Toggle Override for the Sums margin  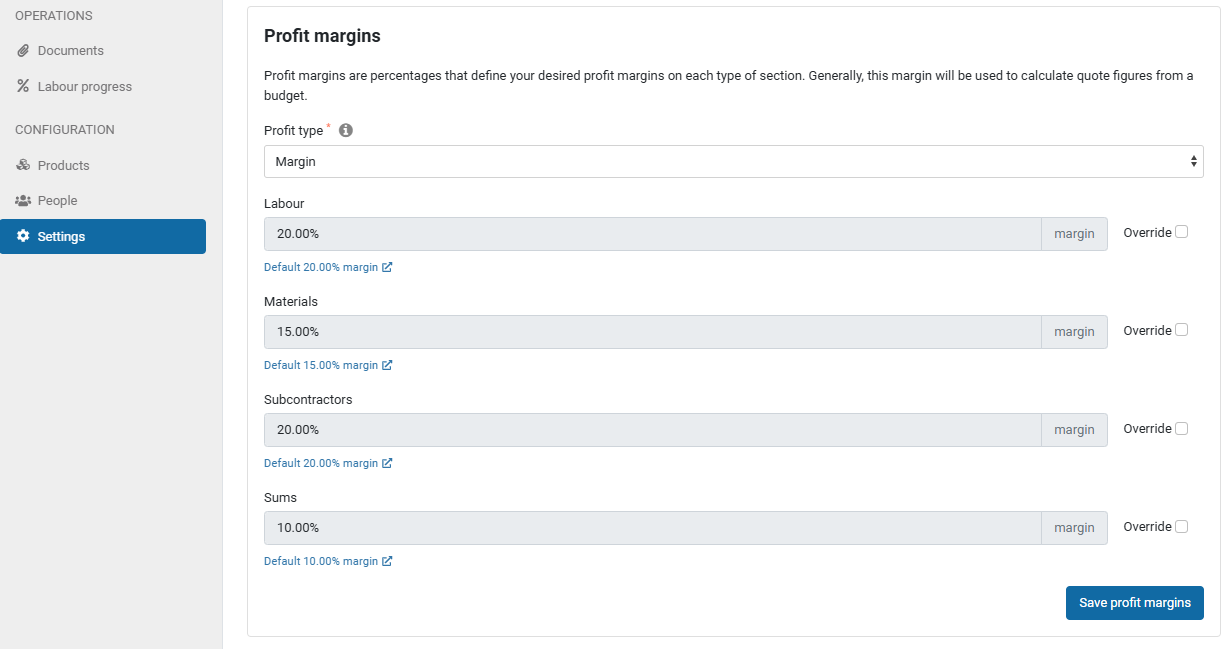click(1181, 526)
